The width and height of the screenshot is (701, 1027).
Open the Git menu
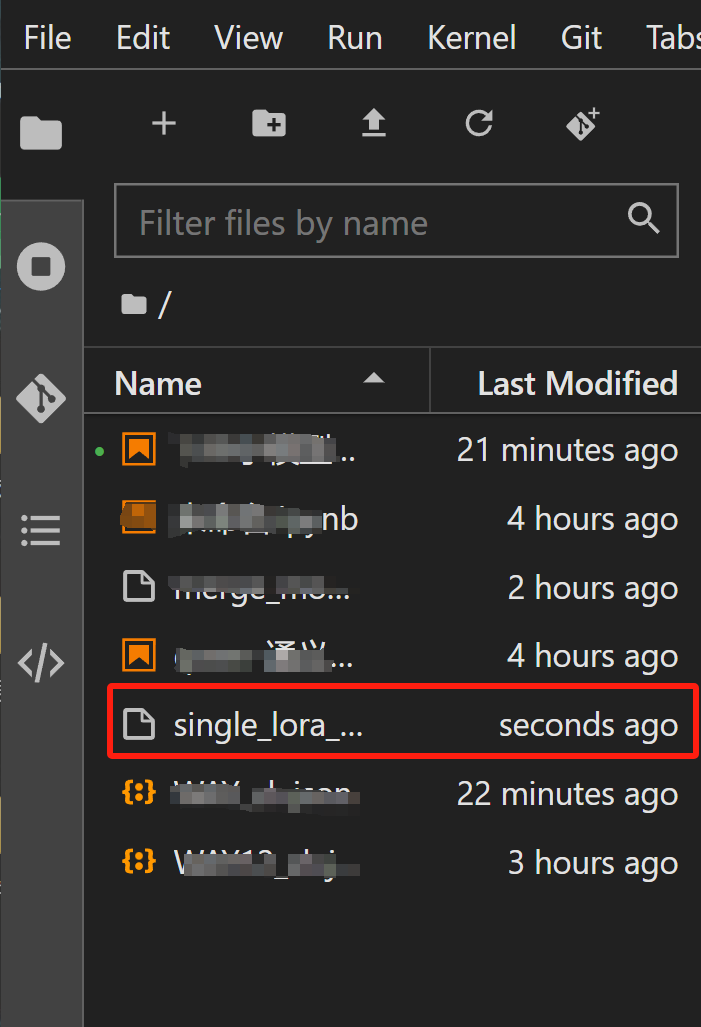(581, 38)
